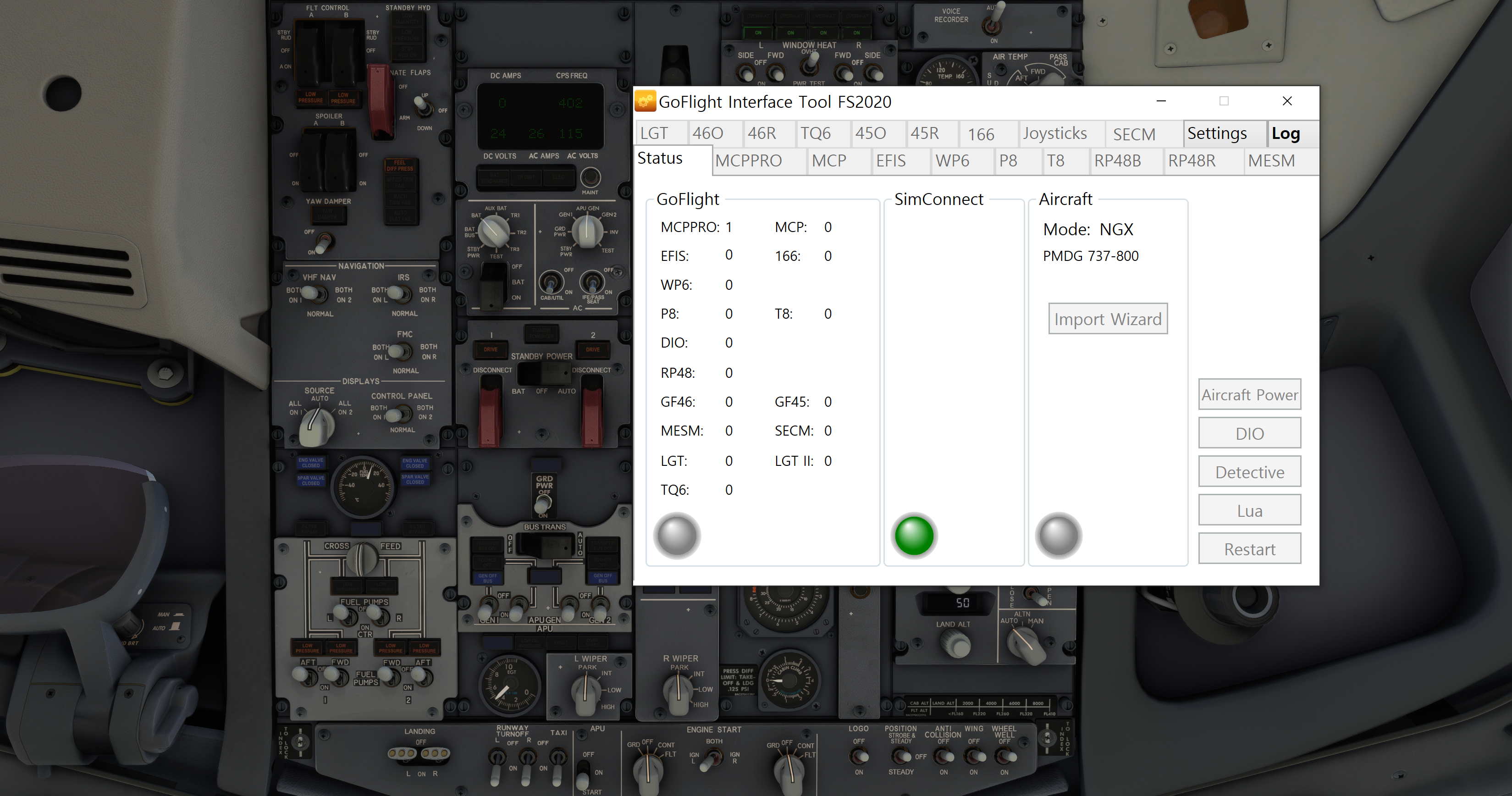
Task: Open the DIO button
Action: click(1250, 433)
